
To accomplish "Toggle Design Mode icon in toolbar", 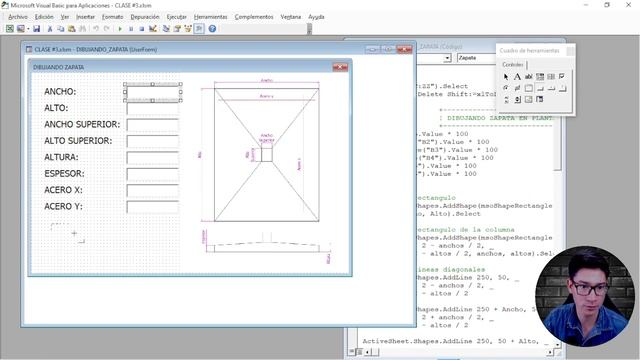I will [153, 29].
